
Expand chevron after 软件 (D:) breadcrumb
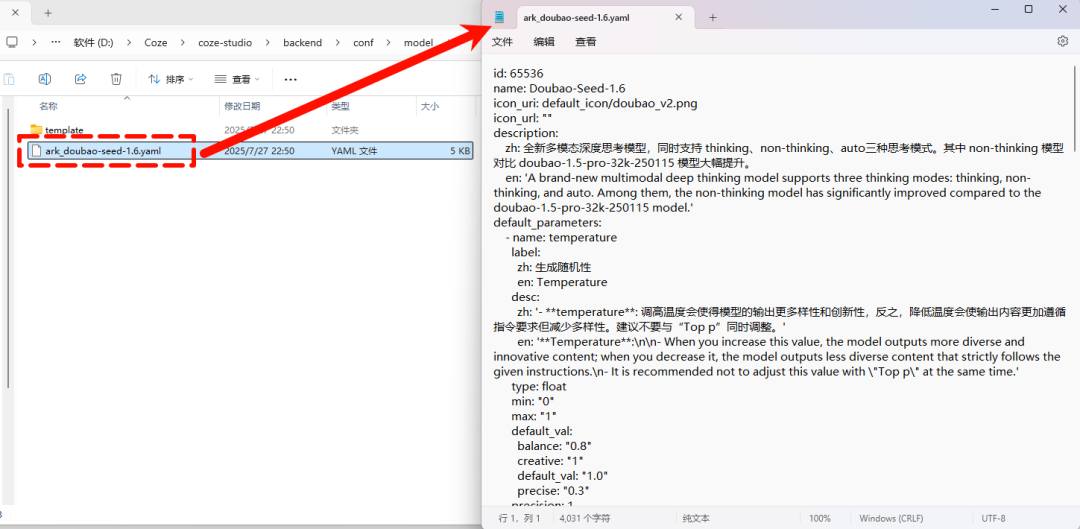(129, 42)
